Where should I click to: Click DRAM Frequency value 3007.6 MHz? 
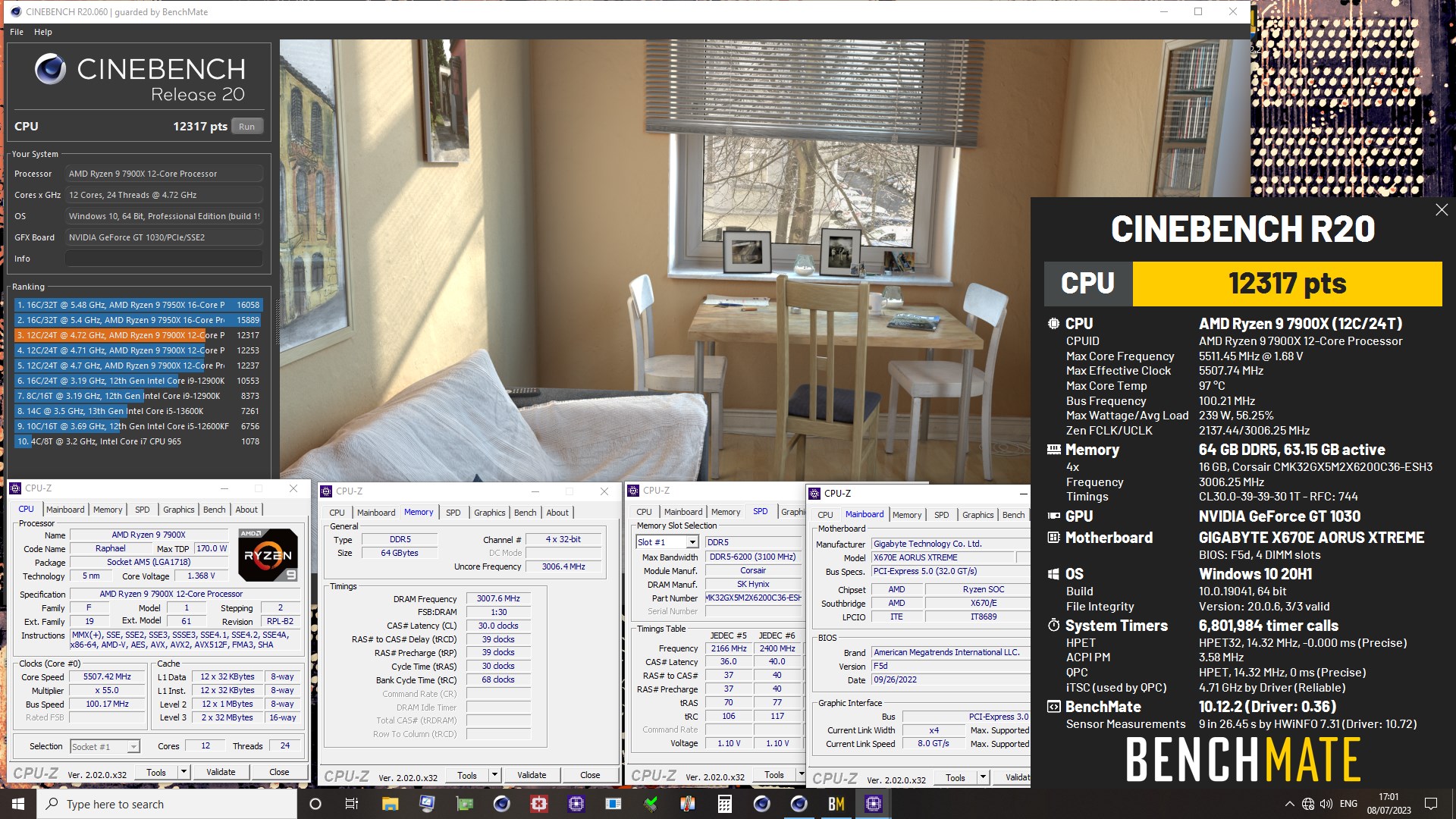click(498, 599)
